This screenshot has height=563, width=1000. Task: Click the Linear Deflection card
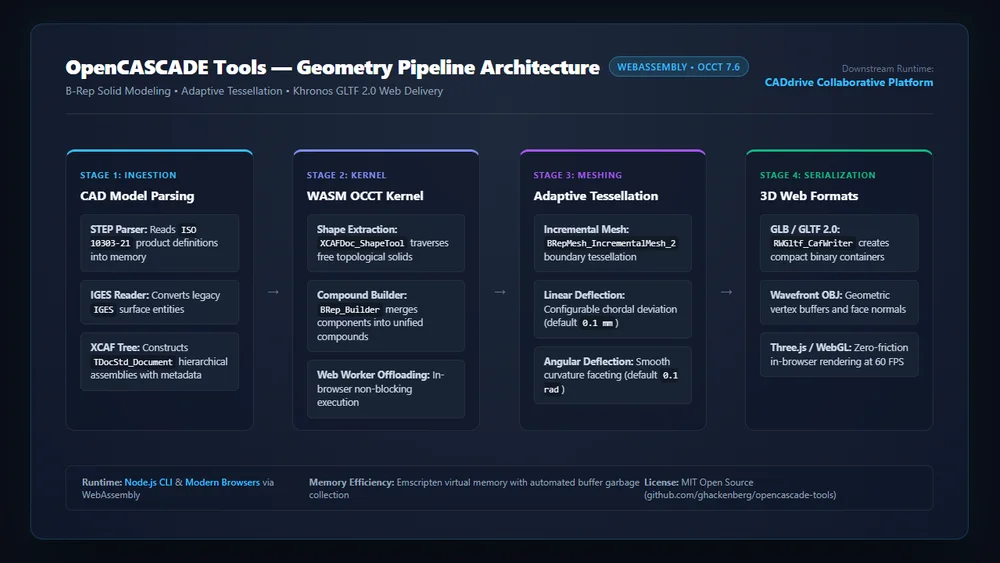[613, 309]
